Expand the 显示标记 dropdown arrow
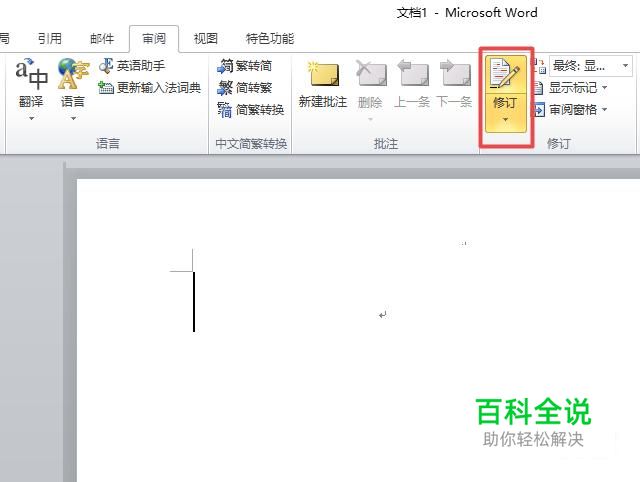This screenshot has height=482, width=640. [x=604, y=87]
